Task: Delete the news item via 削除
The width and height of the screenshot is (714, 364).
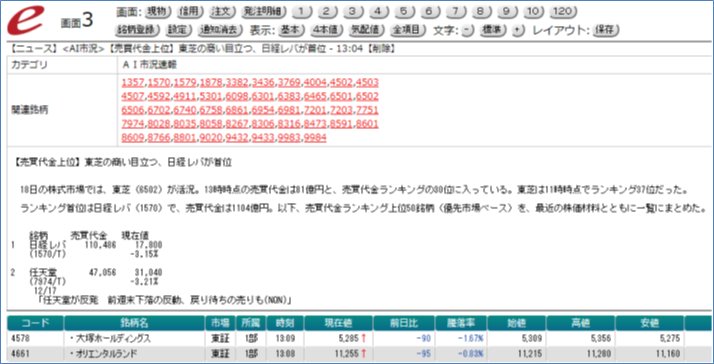Action: (382, 49)
